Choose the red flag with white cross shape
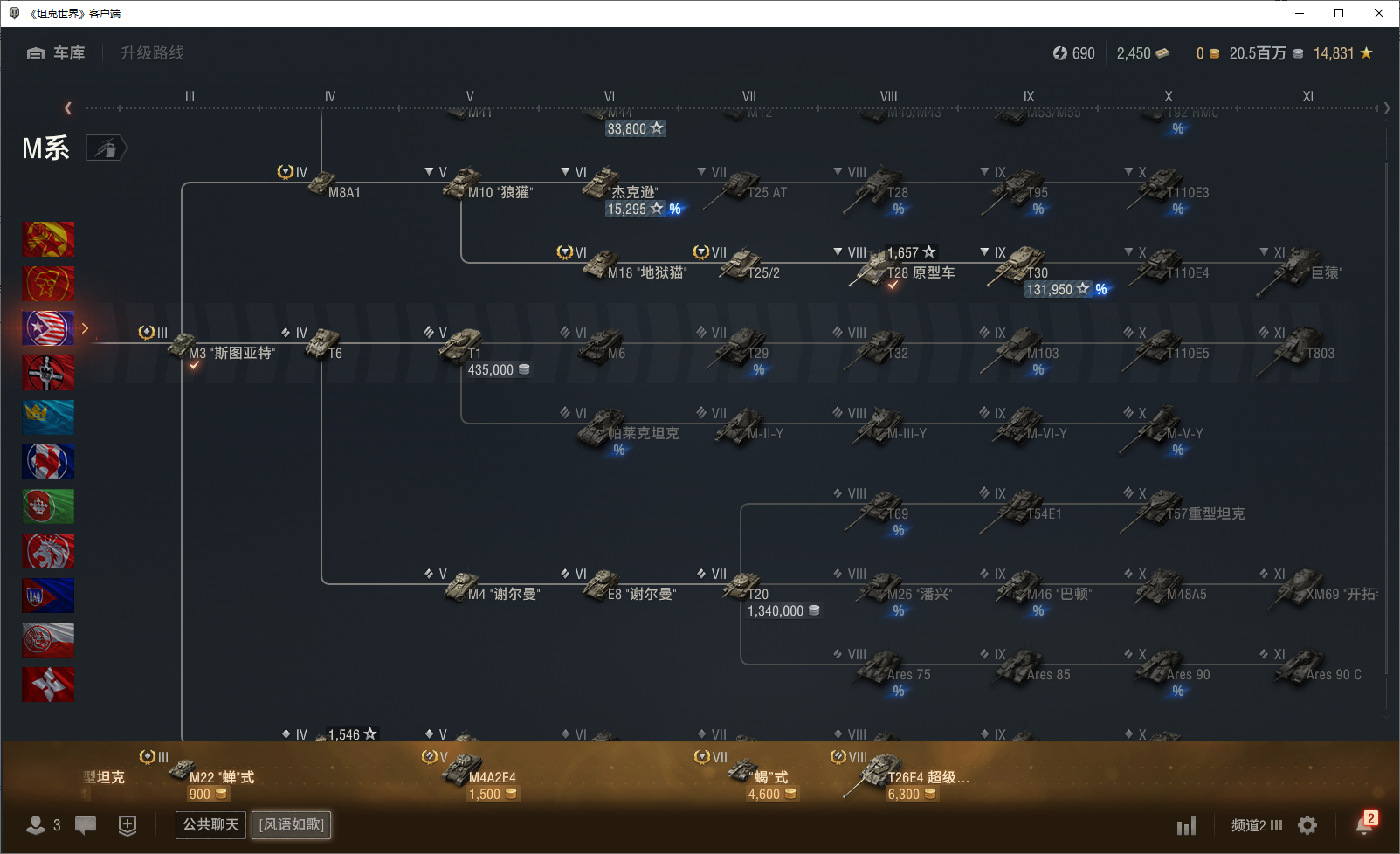The width and height of the screenshot is (1400, 854). coord(48,685)
